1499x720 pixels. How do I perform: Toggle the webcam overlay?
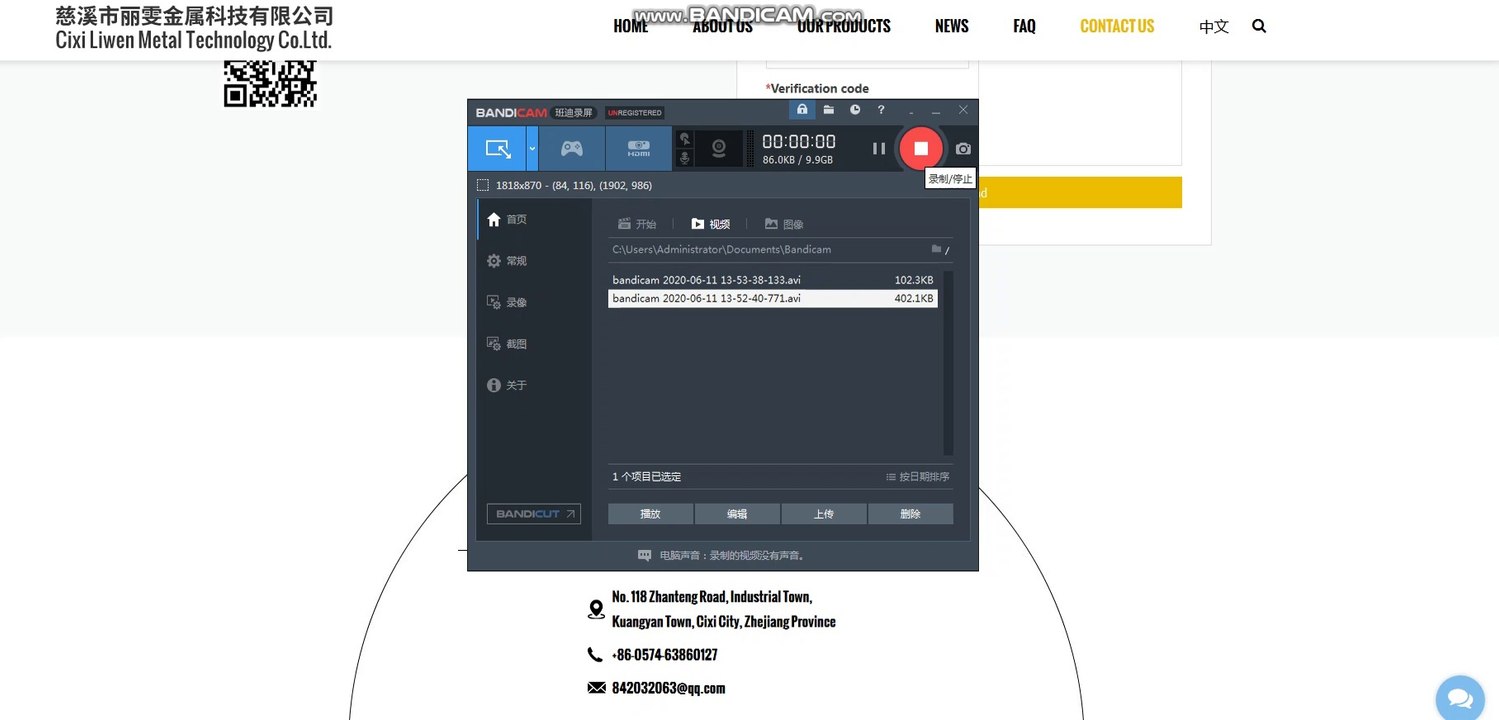718,149
